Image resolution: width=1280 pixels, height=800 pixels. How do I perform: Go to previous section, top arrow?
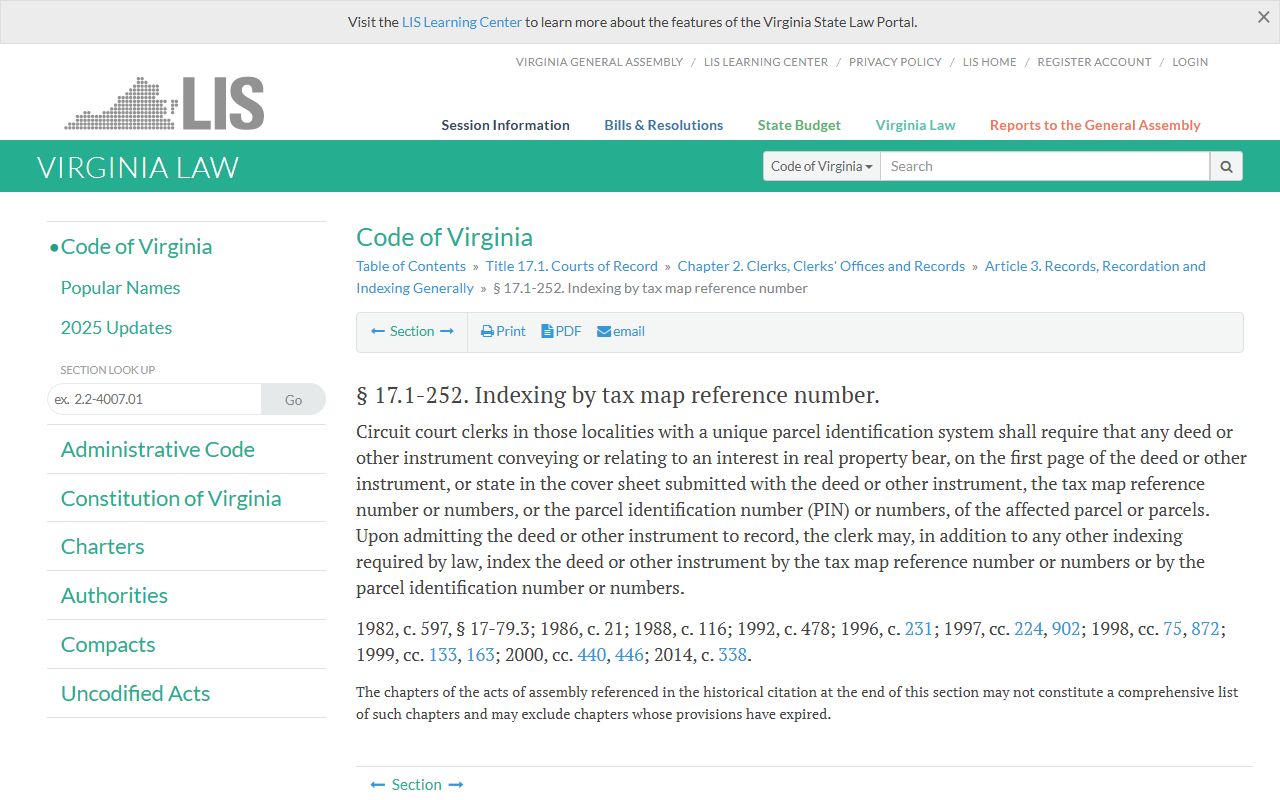click(x=378, y=331)
